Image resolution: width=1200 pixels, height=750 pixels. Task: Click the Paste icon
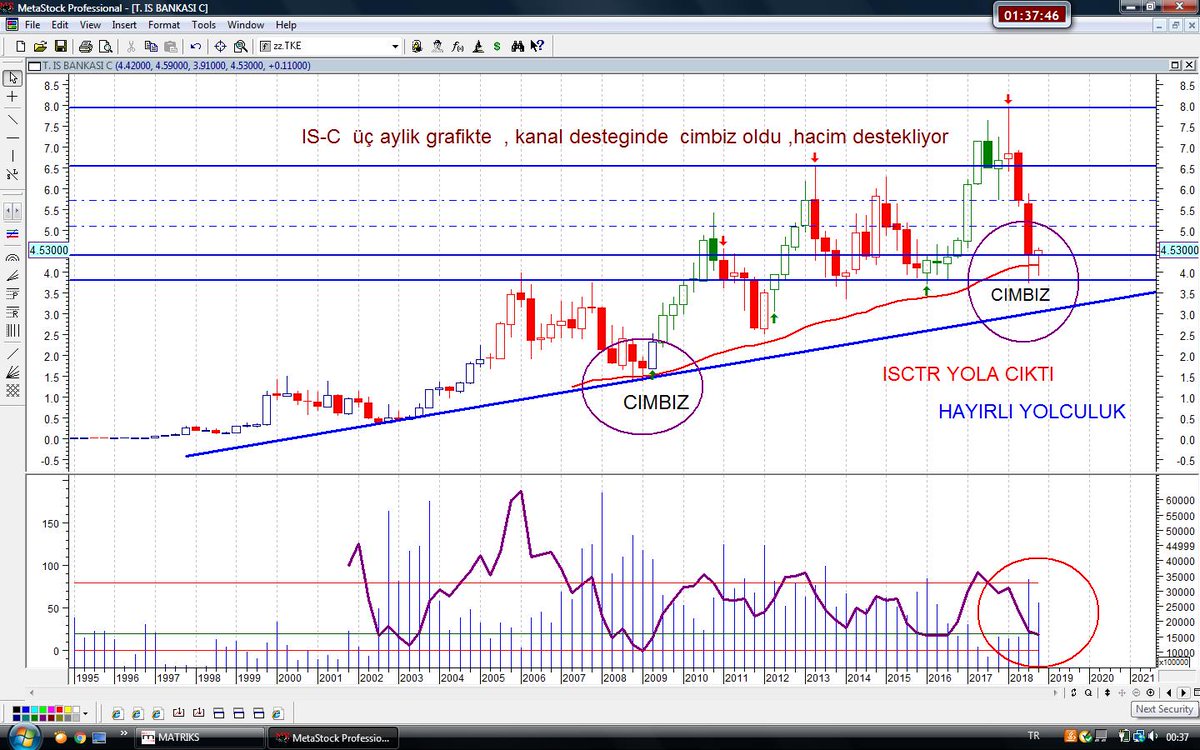pyautogui.click(x=170, y=46)
